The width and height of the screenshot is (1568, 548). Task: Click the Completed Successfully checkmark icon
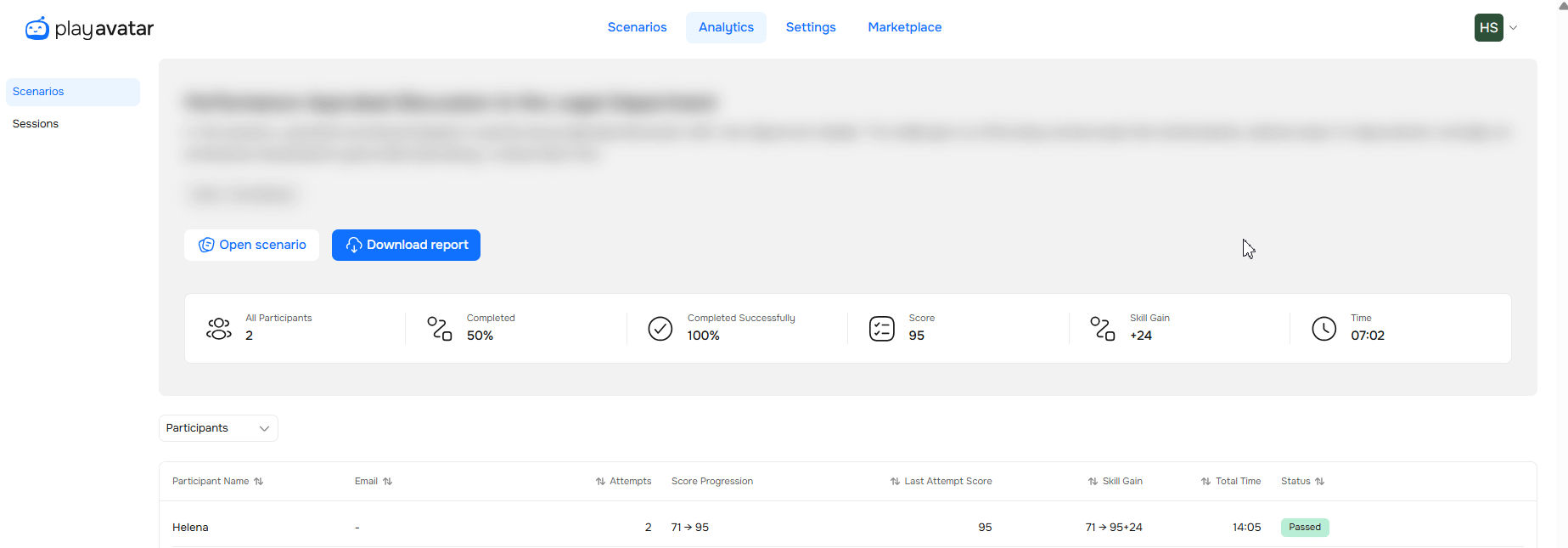[660, 329]
